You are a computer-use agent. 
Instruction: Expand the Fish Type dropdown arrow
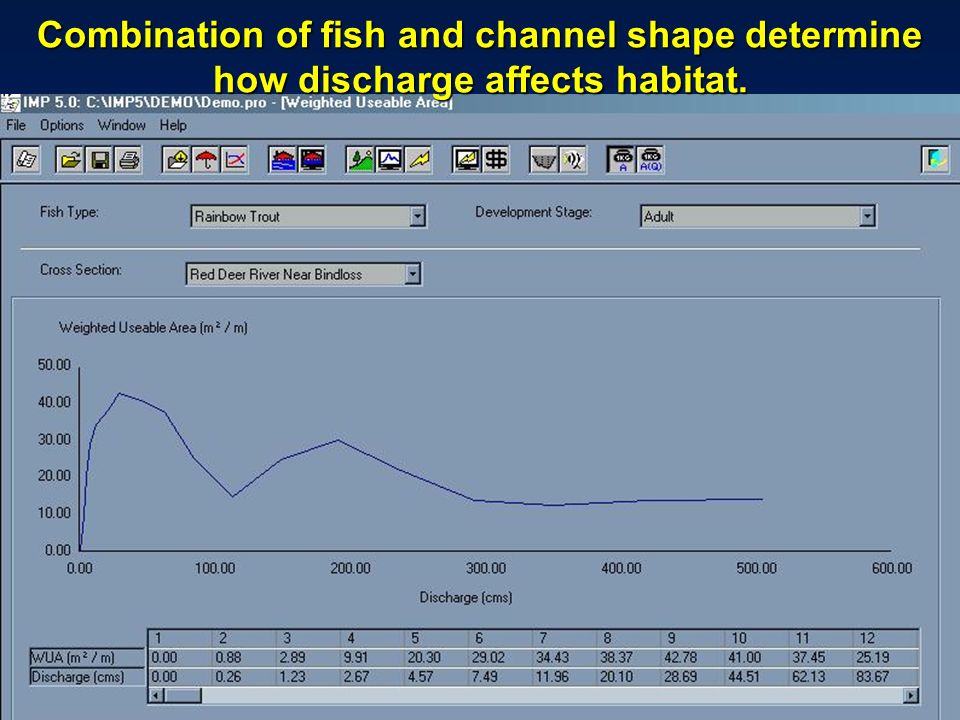click(x=417, y=216)
